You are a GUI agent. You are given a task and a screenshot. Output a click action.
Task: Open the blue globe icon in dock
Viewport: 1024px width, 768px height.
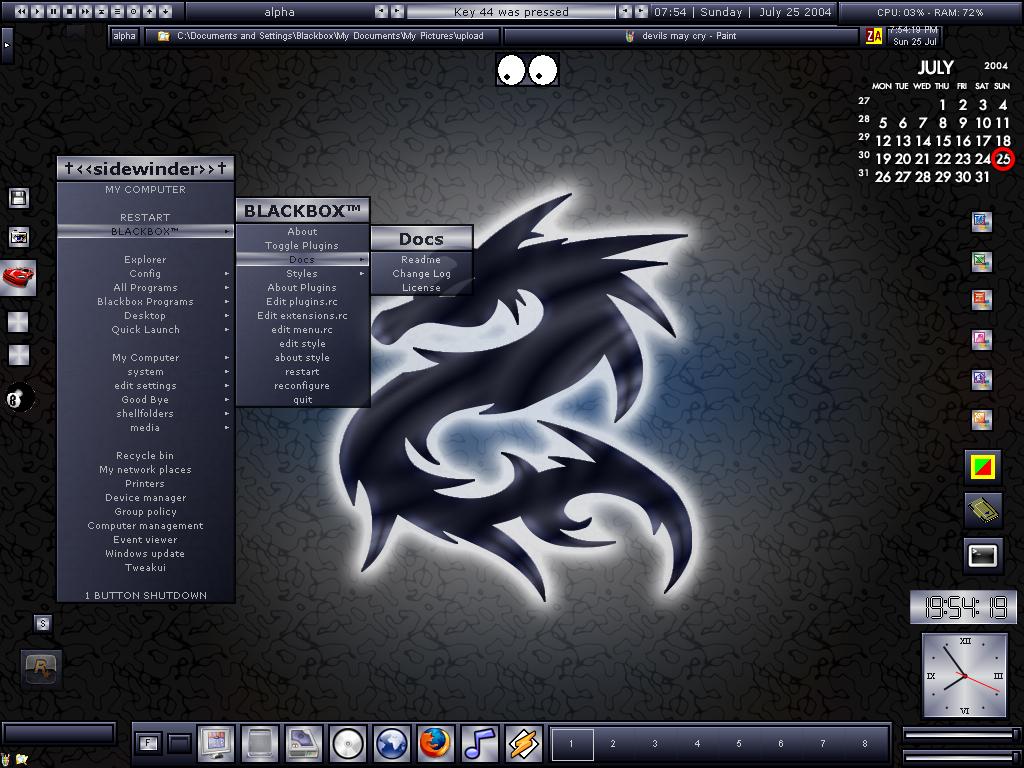coord(391,743)
